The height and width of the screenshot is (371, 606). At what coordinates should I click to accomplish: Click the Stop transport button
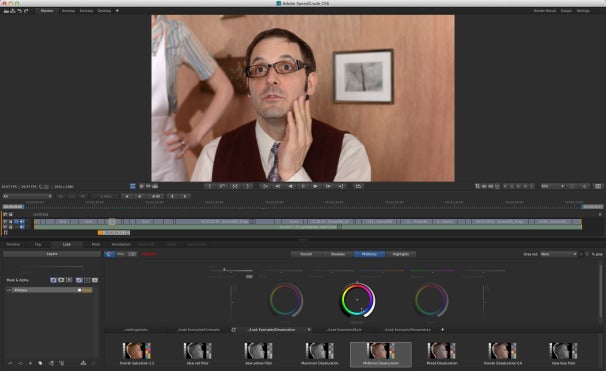[303, 186]
